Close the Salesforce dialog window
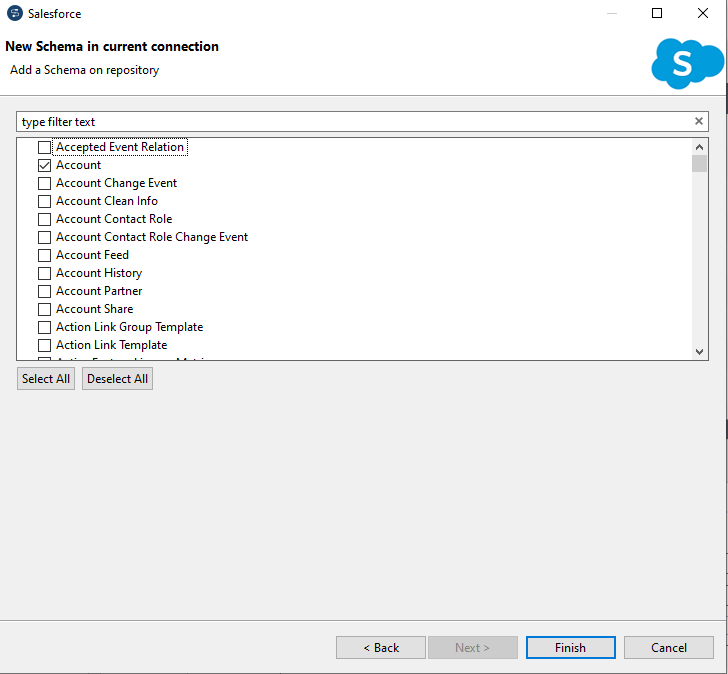Screen dimensions: 728x674 pos(703,13)
